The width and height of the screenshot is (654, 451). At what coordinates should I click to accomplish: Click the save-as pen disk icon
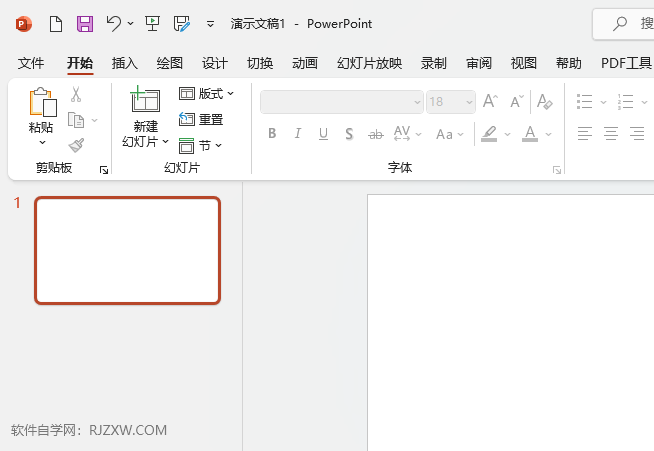coord(182,24)
